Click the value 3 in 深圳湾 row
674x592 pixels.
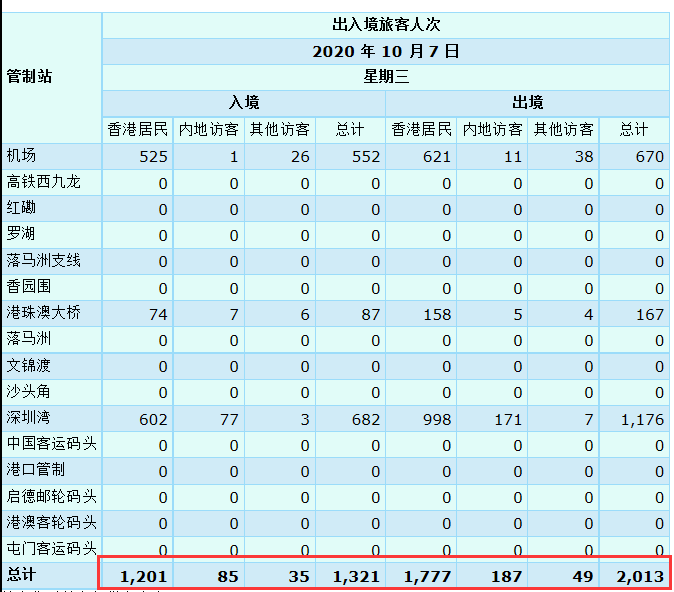pyautogui.click(x=305, y=420)
